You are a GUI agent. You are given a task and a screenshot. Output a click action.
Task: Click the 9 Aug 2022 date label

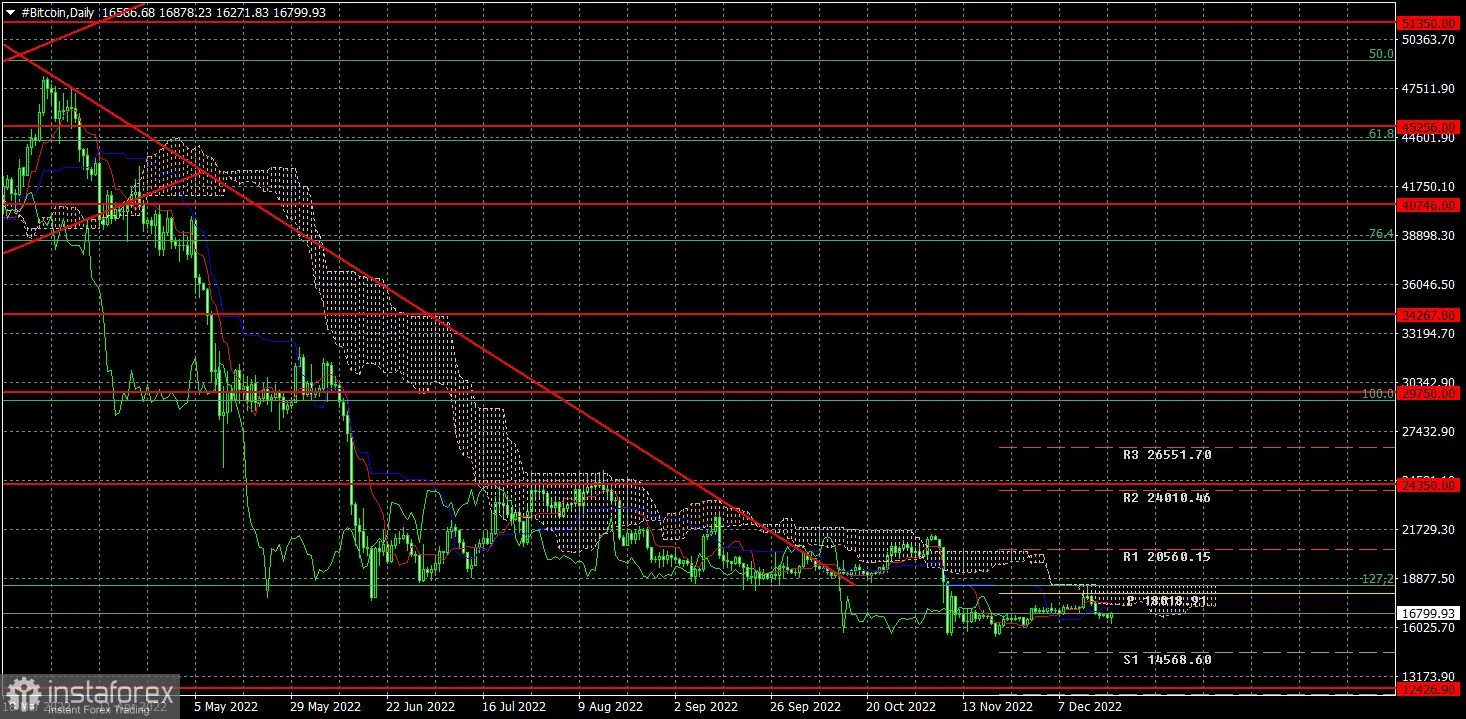click(610, 706)
